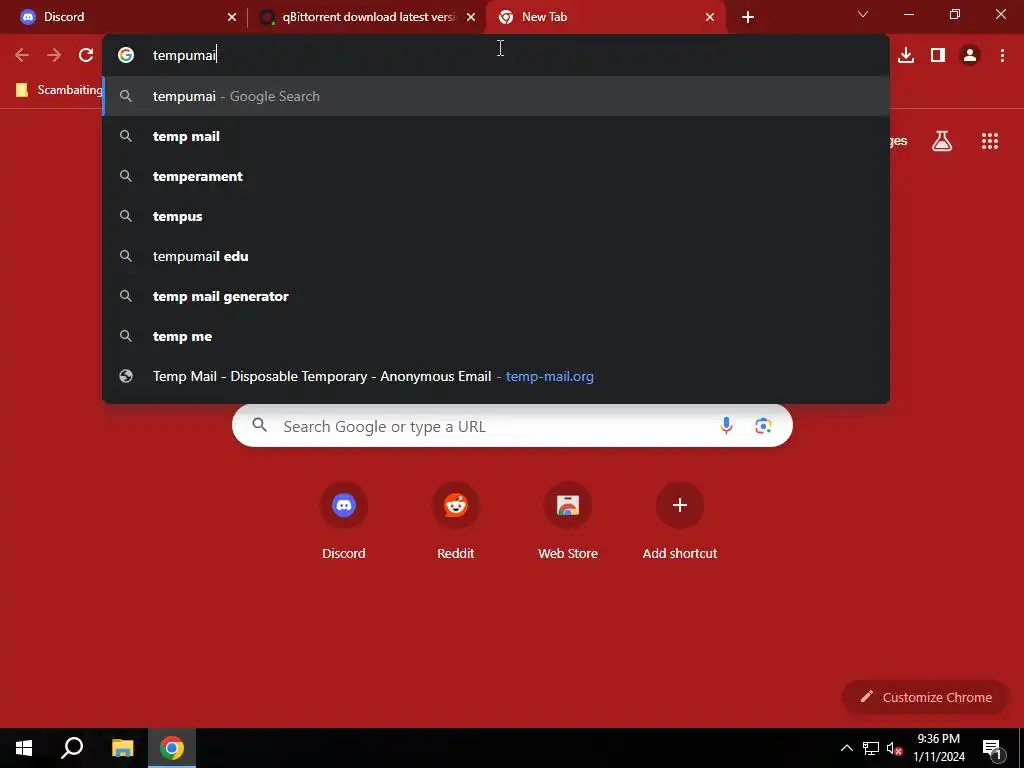Go back with the back arrow
1024x768 pixels.
coord(22,56)
